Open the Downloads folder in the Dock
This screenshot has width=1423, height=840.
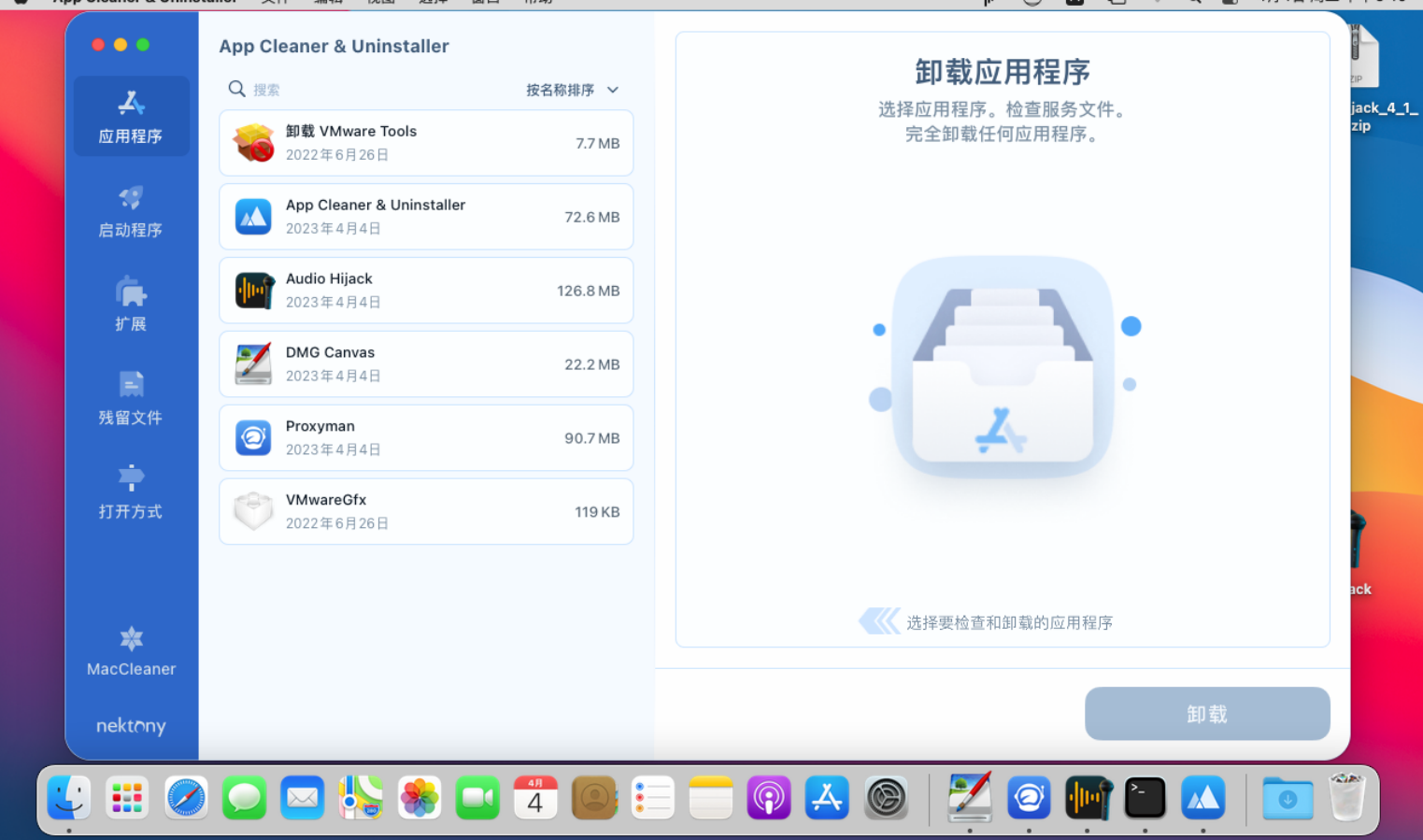[x=1288, y=798]
